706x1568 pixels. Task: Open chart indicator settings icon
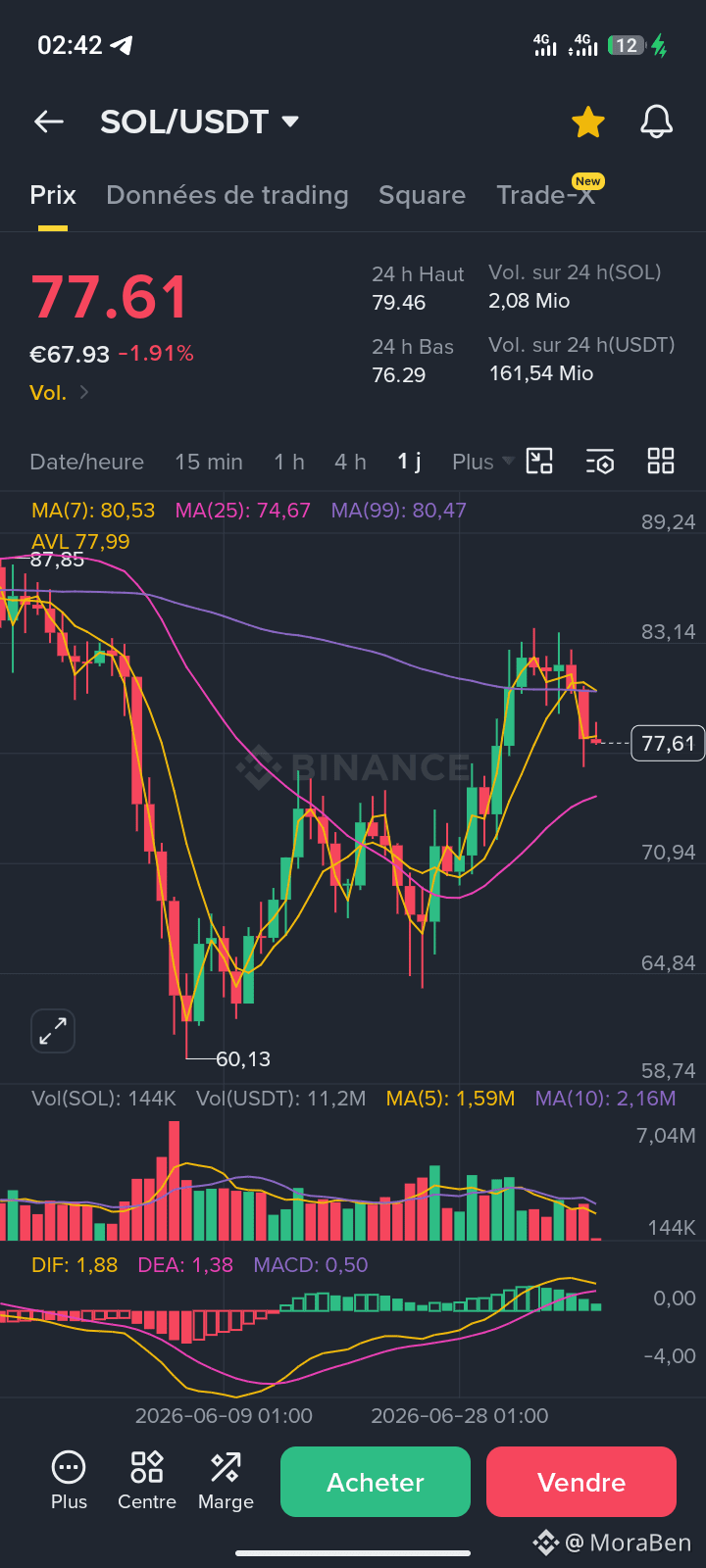(600, 462)
